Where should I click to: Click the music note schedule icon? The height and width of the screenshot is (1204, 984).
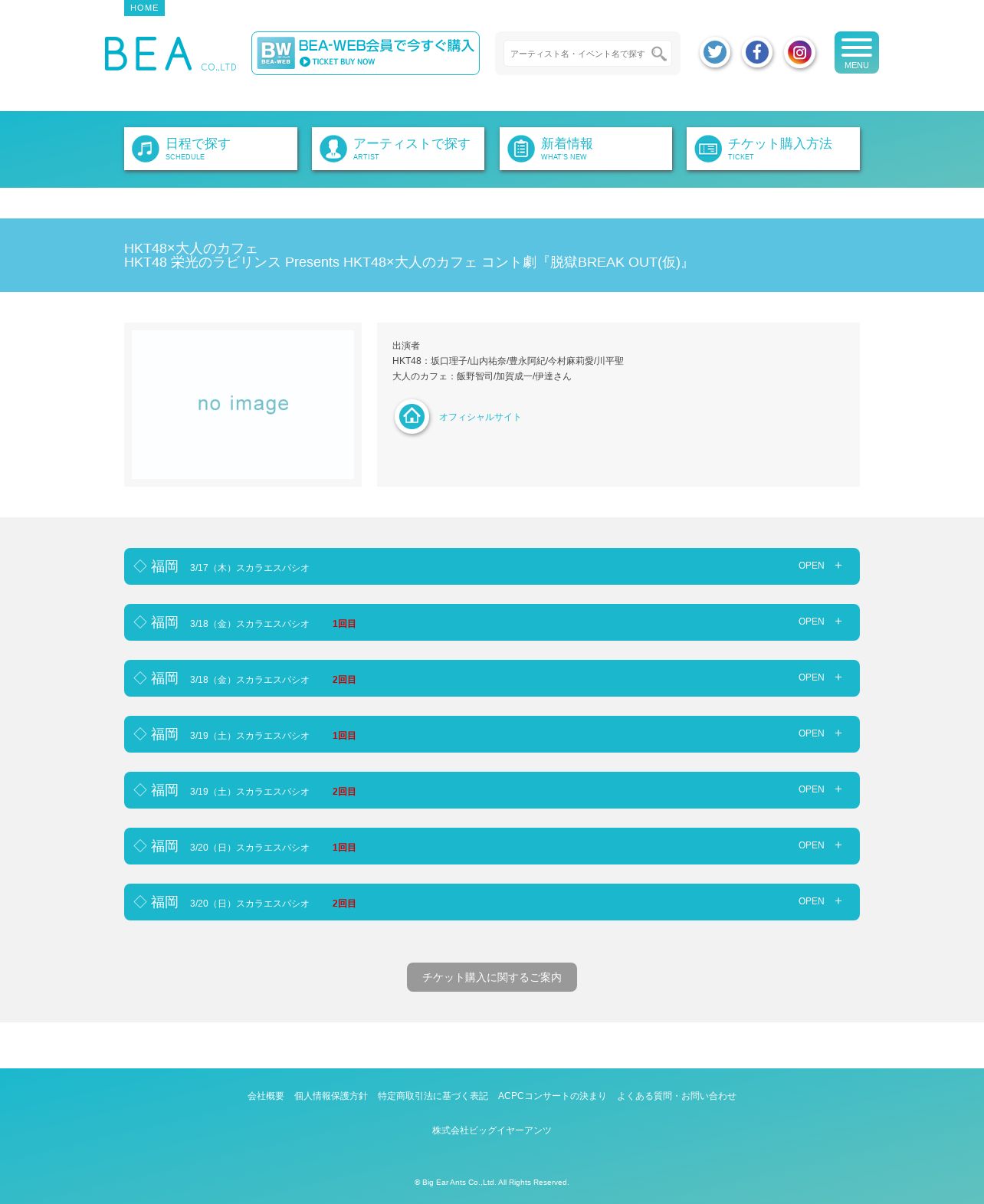pyautogui.click(x=146, y=149)
